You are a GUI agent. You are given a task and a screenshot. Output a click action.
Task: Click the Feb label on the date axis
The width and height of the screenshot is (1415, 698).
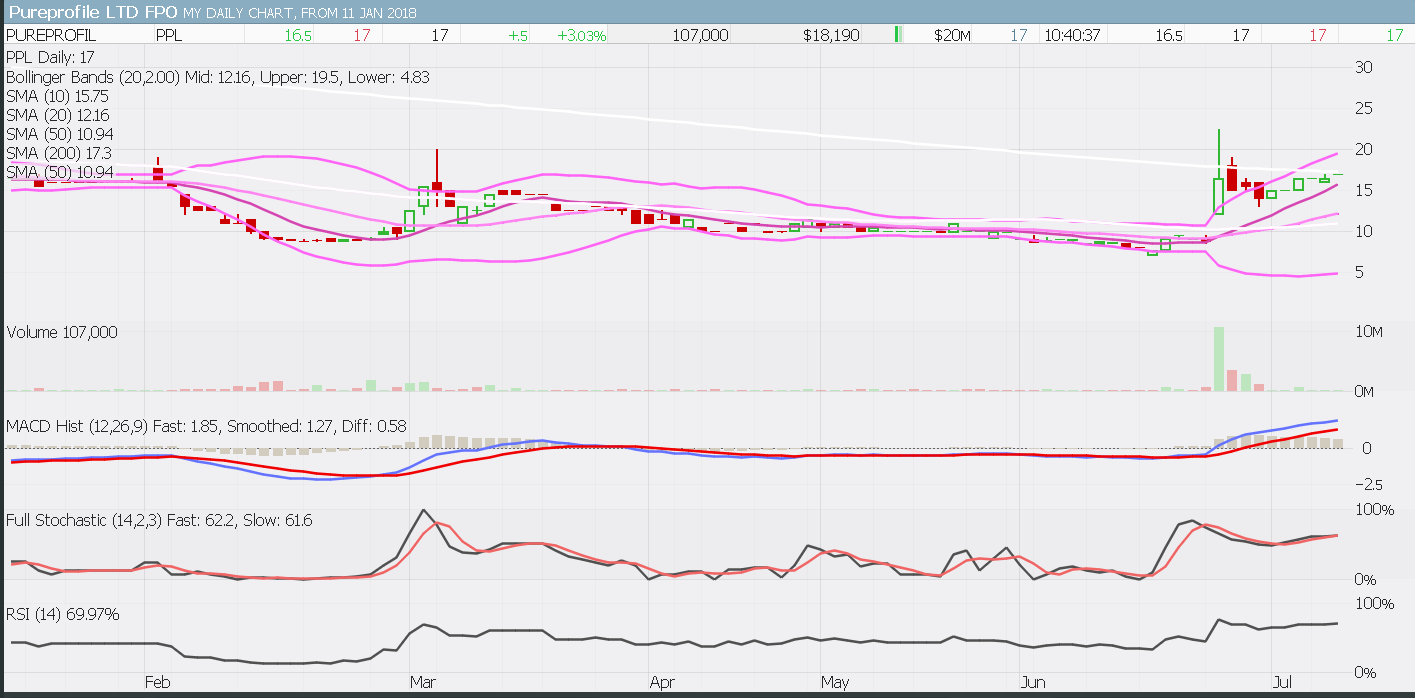(x=157, y=684)
